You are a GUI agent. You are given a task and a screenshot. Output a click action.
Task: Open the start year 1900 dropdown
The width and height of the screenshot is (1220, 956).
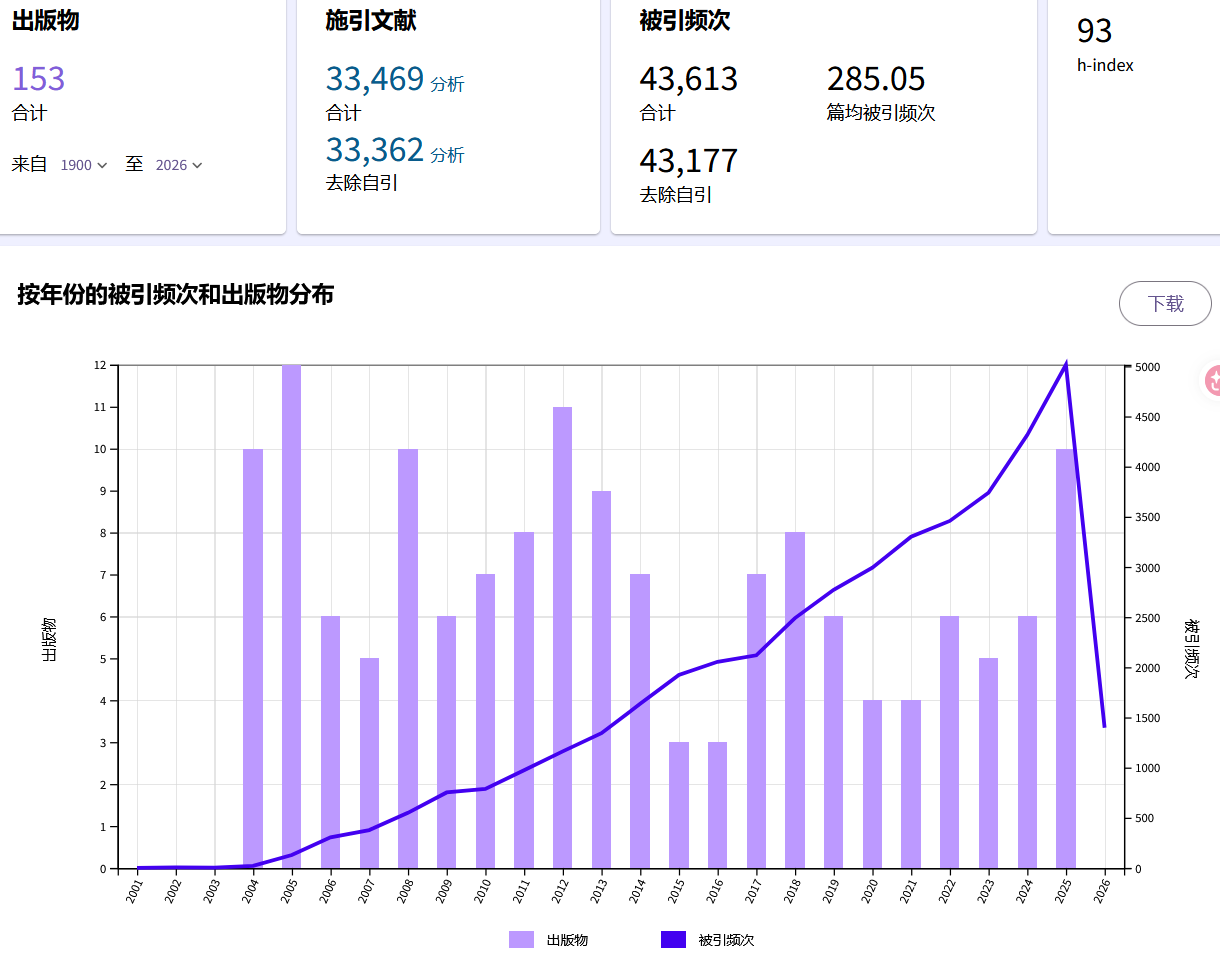[83, 165]
